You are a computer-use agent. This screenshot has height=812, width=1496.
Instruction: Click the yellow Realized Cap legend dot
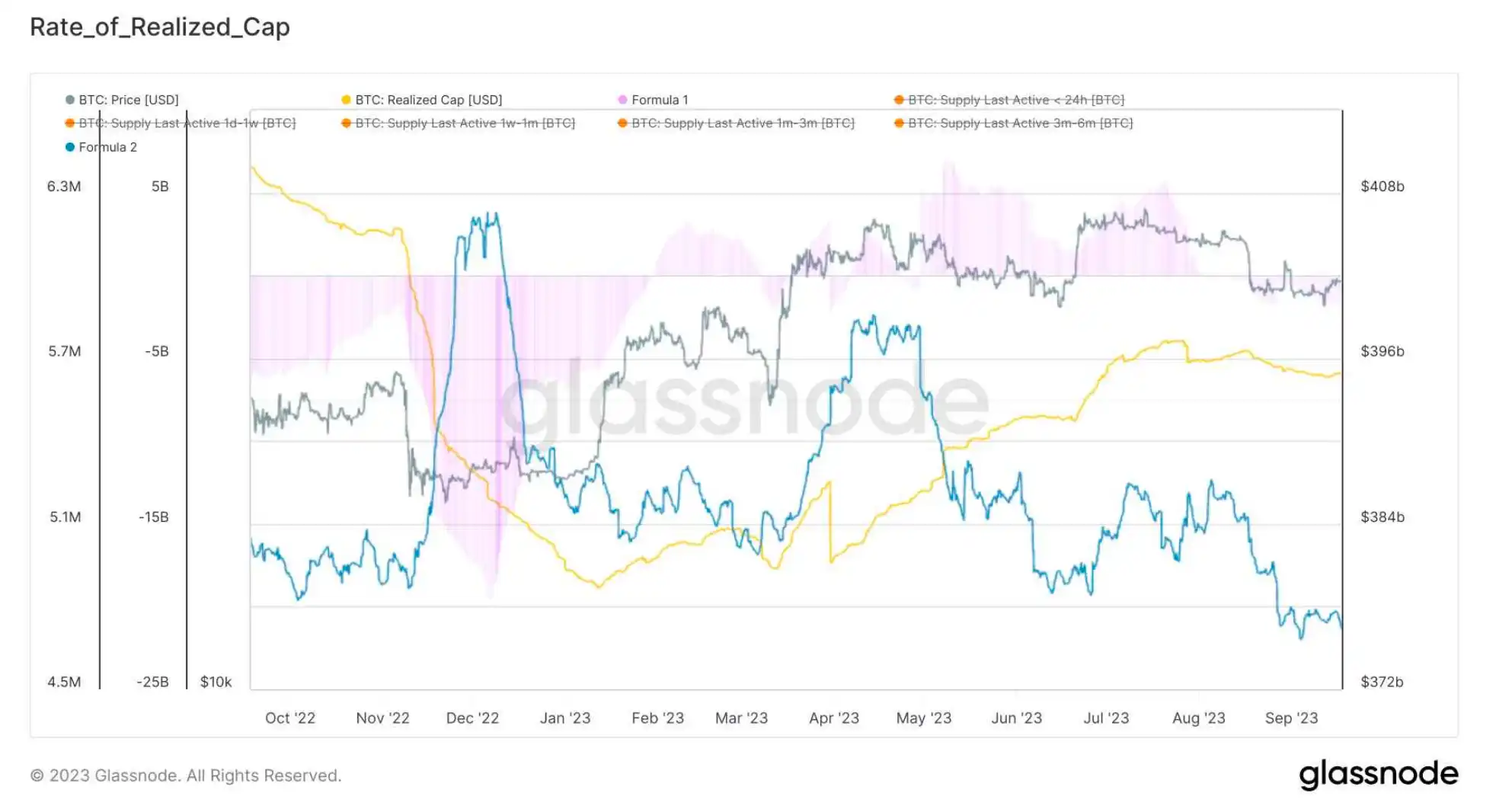click(x=346, y=100)
